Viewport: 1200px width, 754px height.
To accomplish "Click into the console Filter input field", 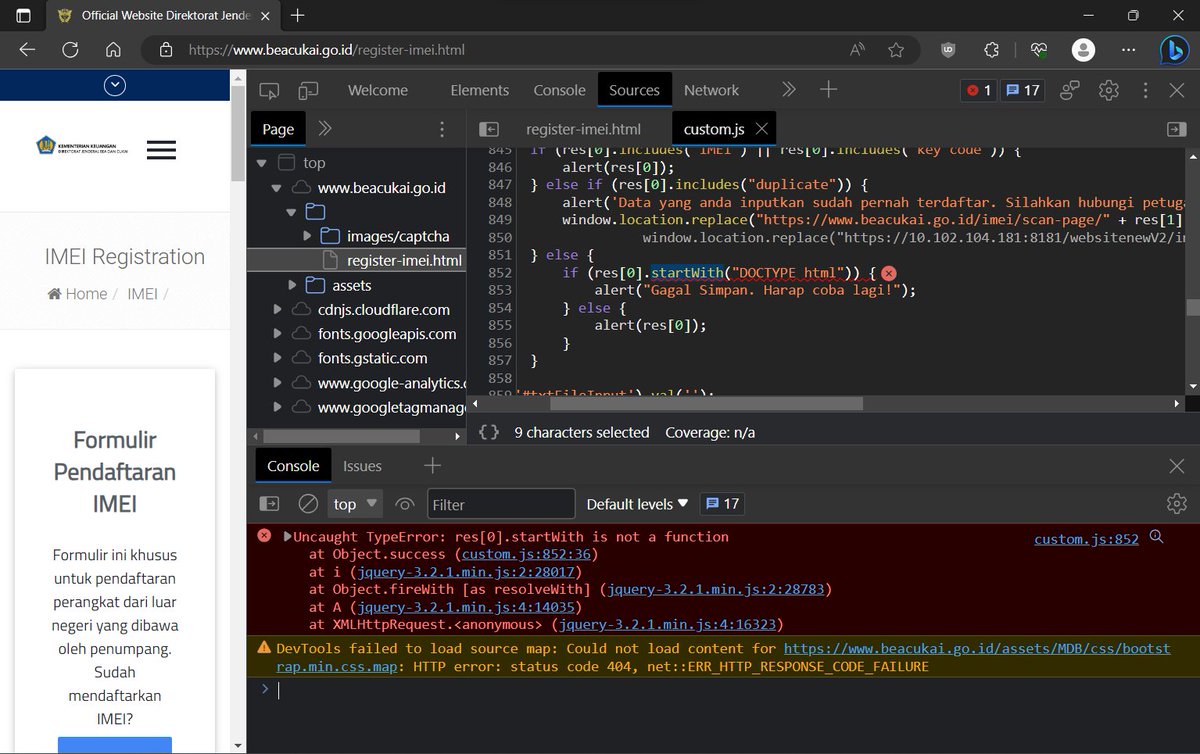I will pos(500,504).
